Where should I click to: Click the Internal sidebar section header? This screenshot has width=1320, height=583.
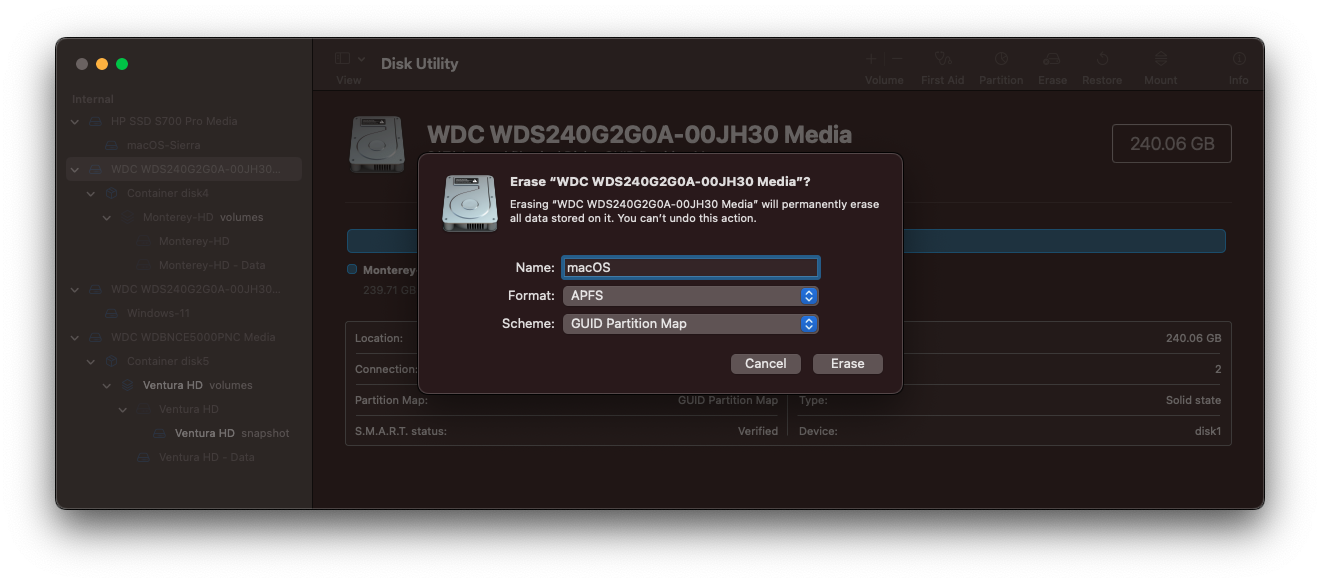click(x=93, y=100)
